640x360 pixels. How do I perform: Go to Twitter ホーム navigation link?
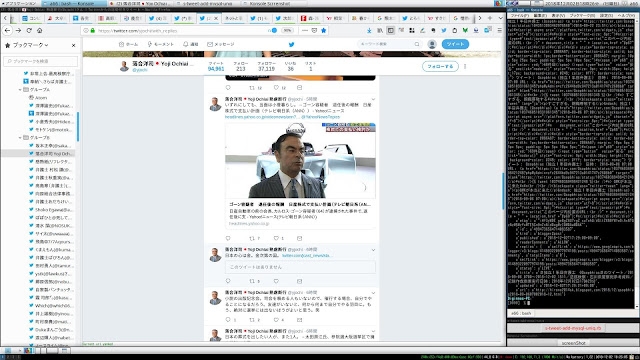(x=128, y=44)
